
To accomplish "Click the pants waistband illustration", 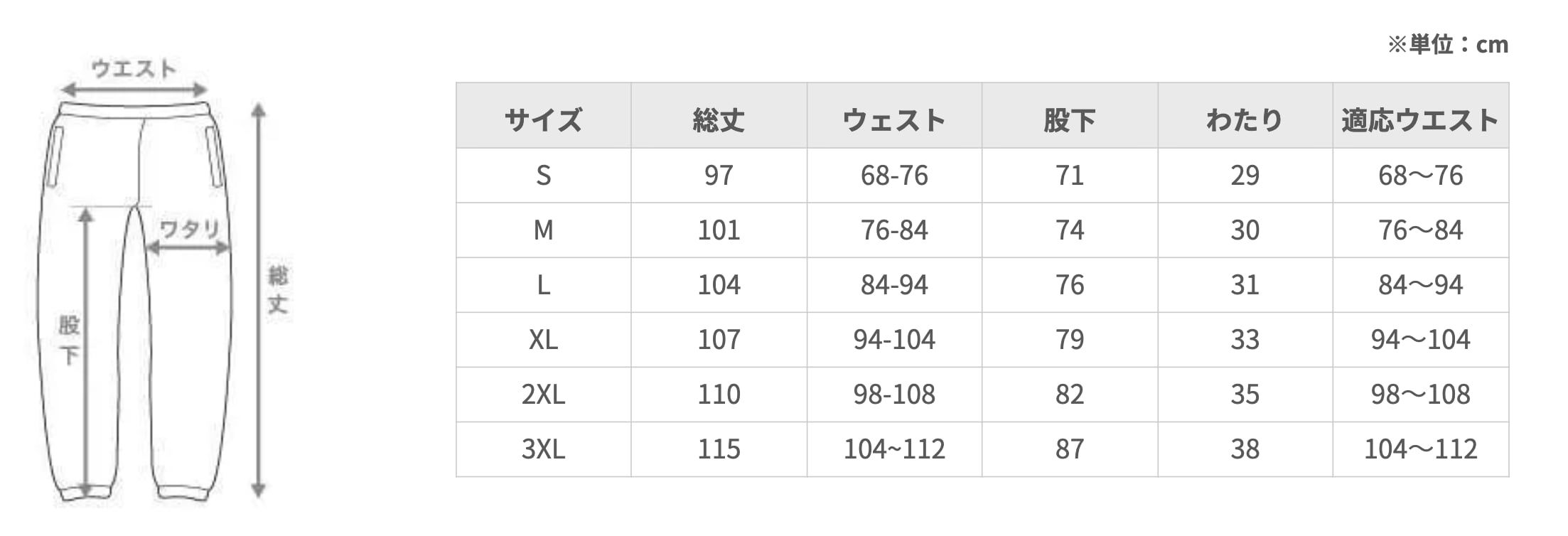I will pos(134,112).
